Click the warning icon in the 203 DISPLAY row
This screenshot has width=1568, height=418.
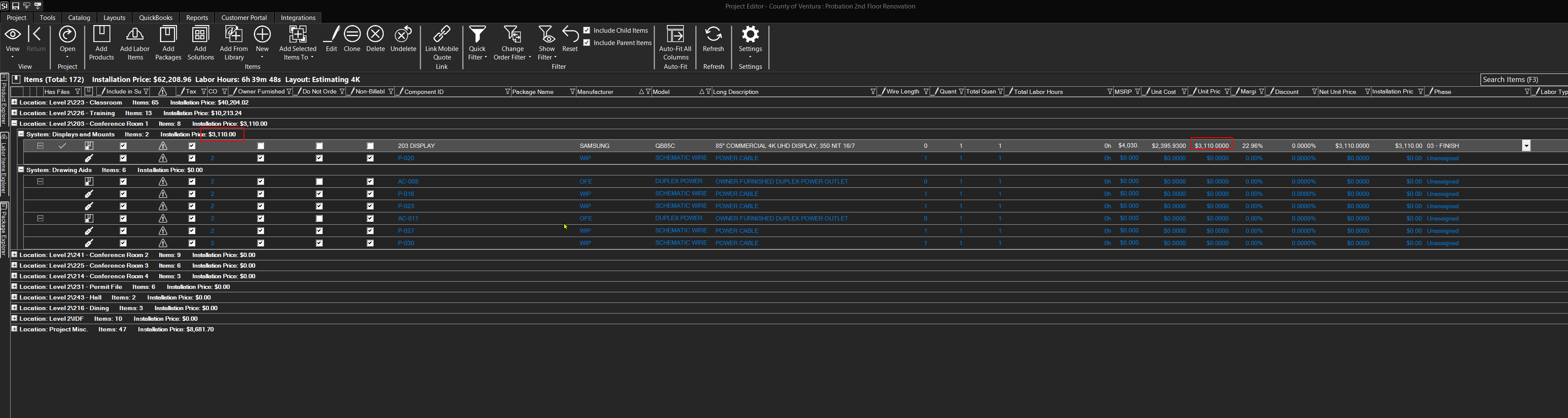pyautogui.click(x=163, y=146)
